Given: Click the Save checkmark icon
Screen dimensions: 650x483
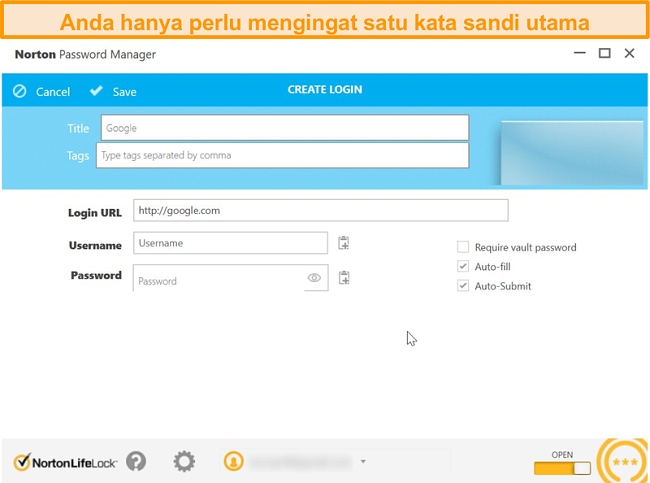Looking at the screenshot, I should (x=96, y=90).
